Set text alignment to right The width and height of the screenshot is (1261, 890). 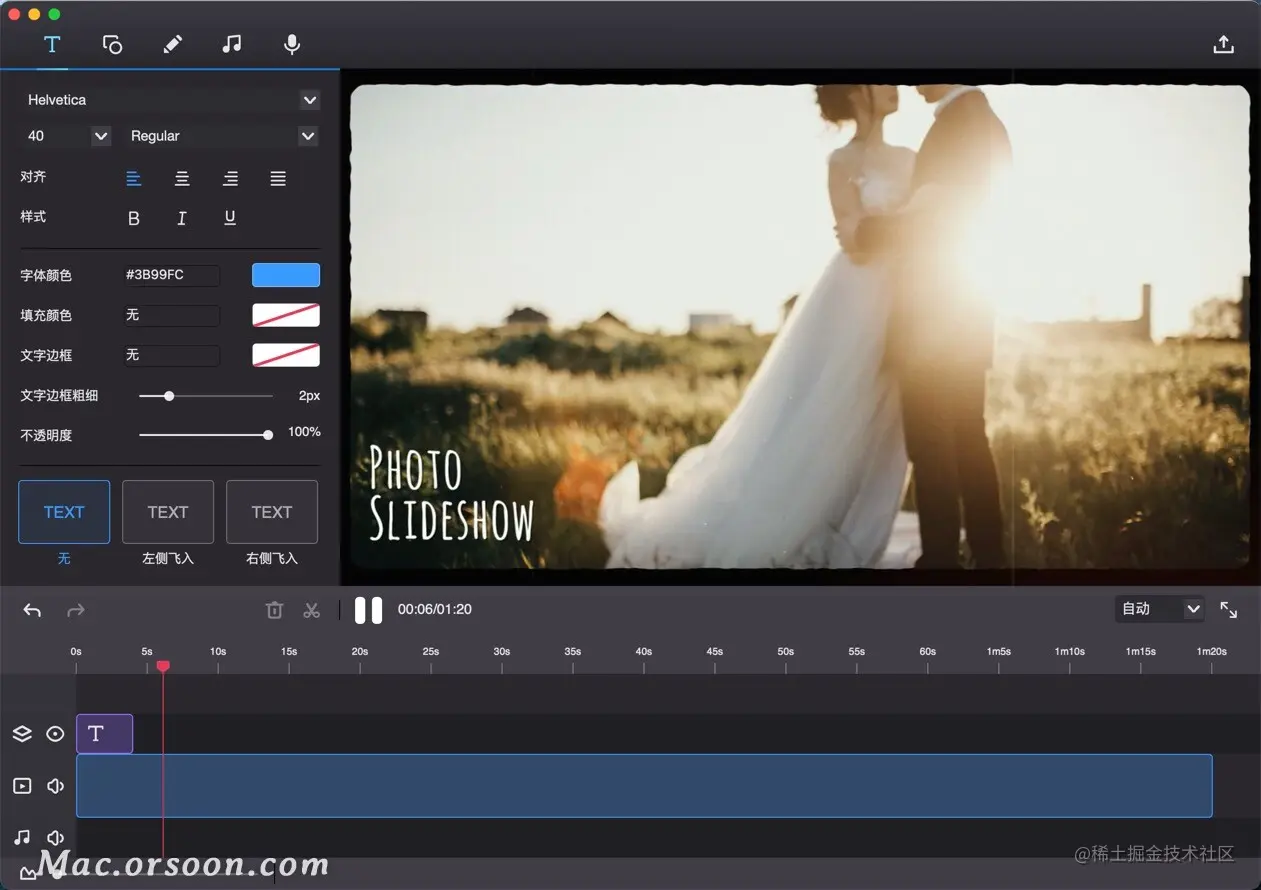point(230,178)
